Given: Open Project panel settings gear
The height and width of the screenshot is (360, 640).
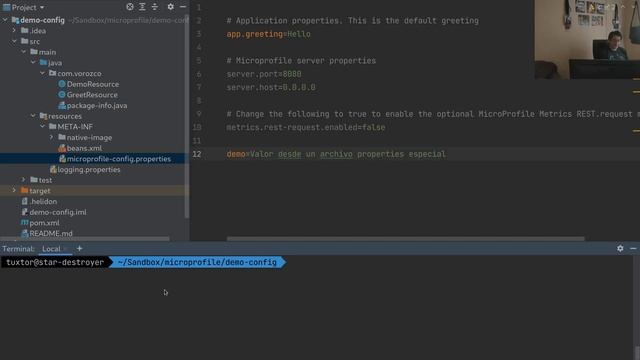Looking at the screenshot, I should pos(171,7).
